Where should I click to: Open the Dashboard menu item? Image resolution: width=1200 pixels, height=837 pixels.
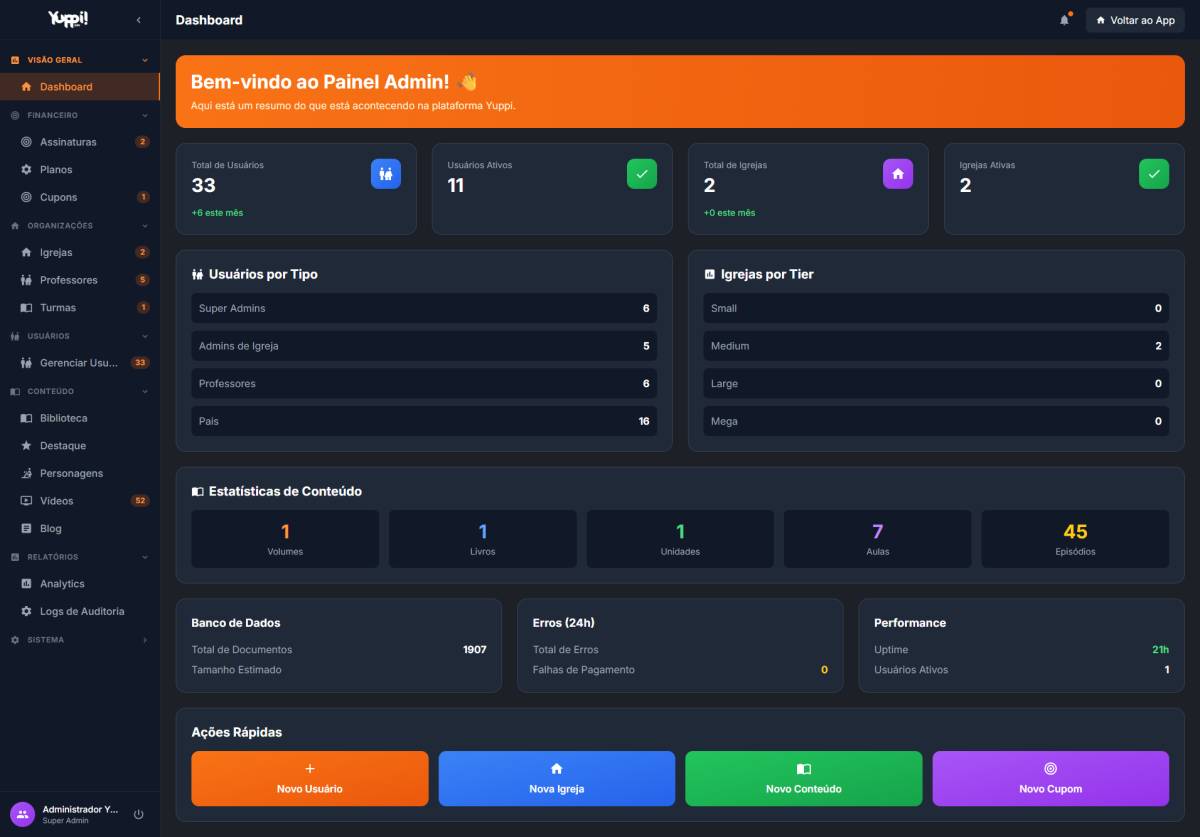click(x=80, y=87)
